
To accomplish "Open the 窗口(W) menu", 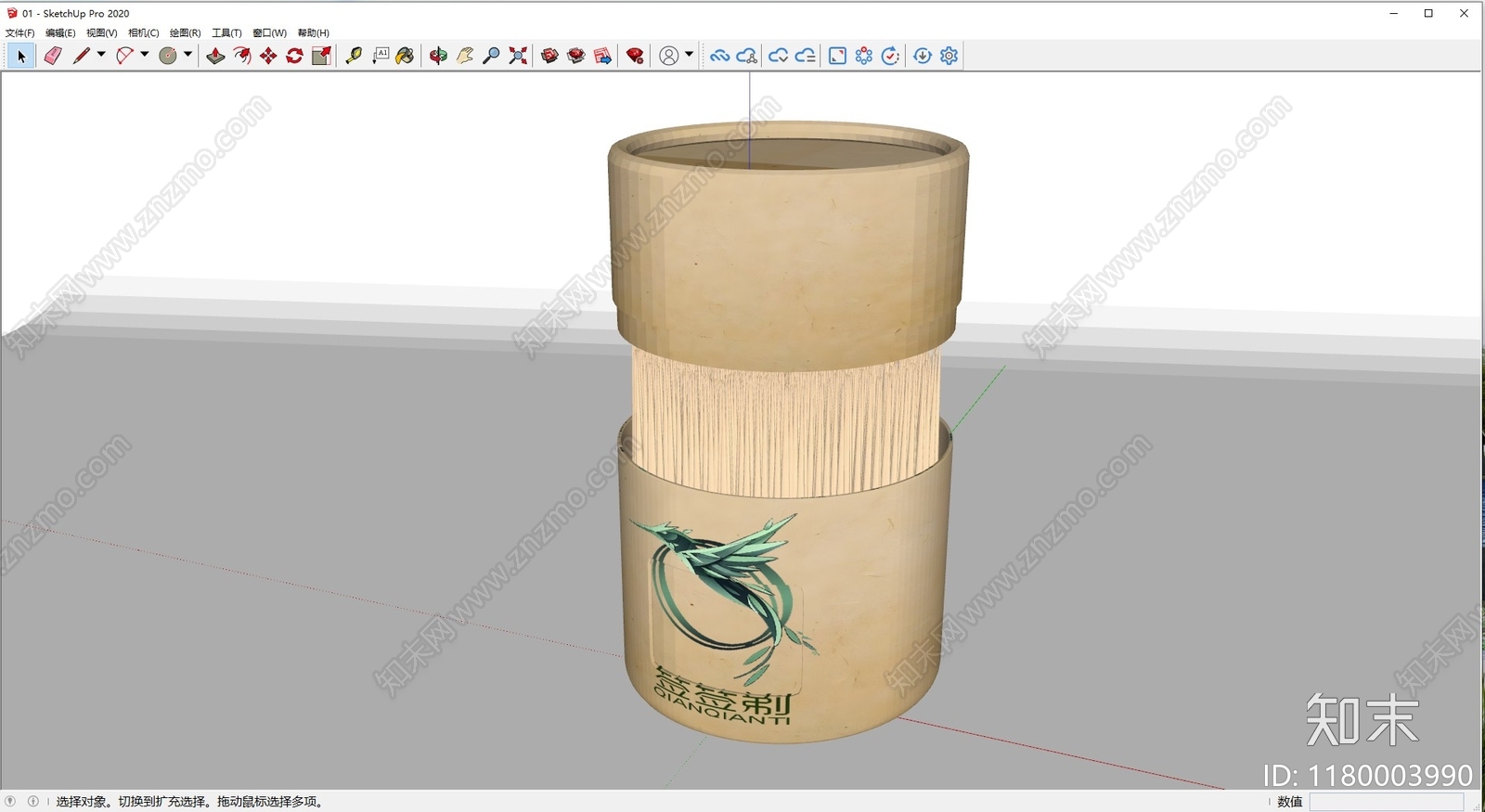I will [269, 32].
